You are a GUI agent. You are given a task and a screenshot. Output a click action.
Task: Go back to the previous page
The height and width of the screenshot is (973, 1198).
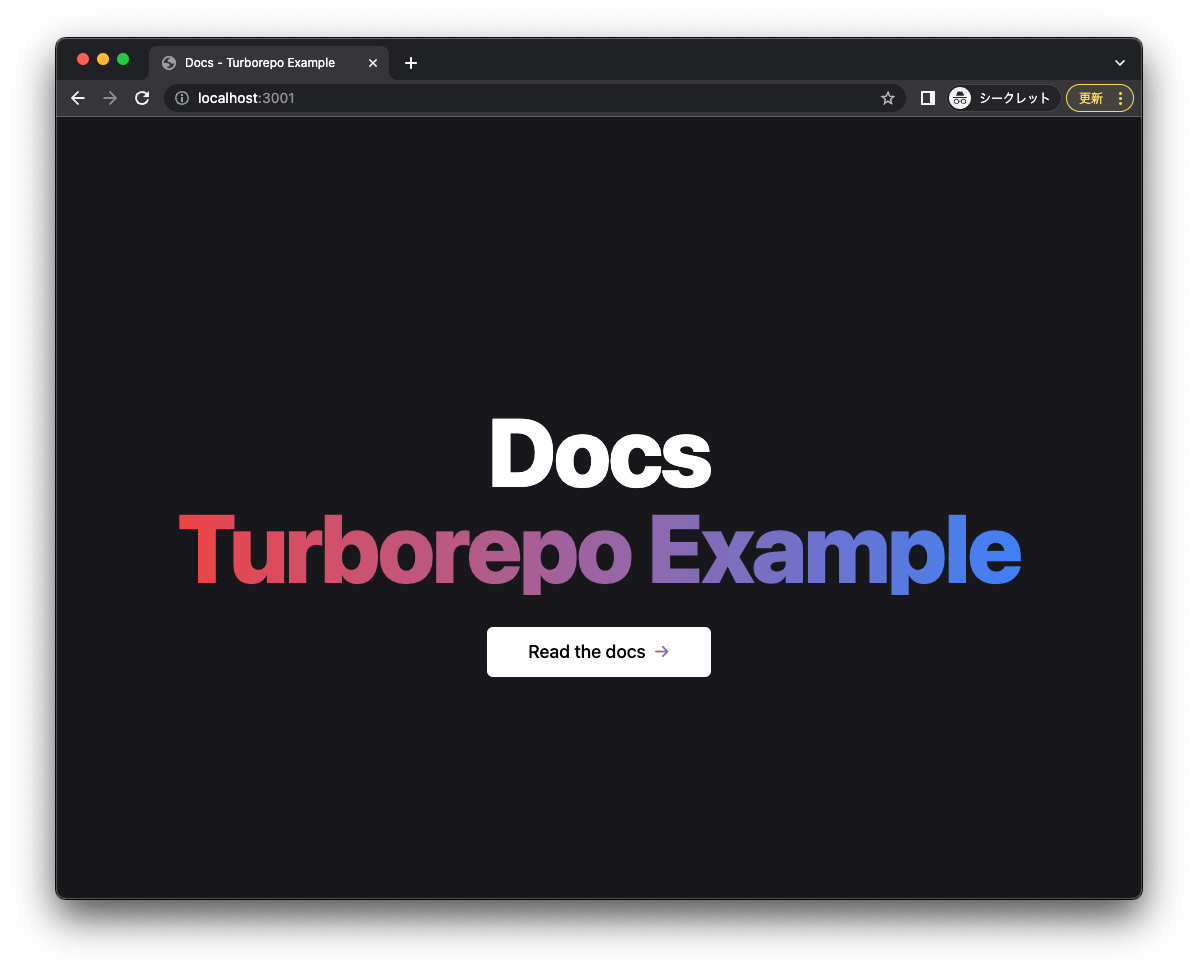(x=78, y=98)
